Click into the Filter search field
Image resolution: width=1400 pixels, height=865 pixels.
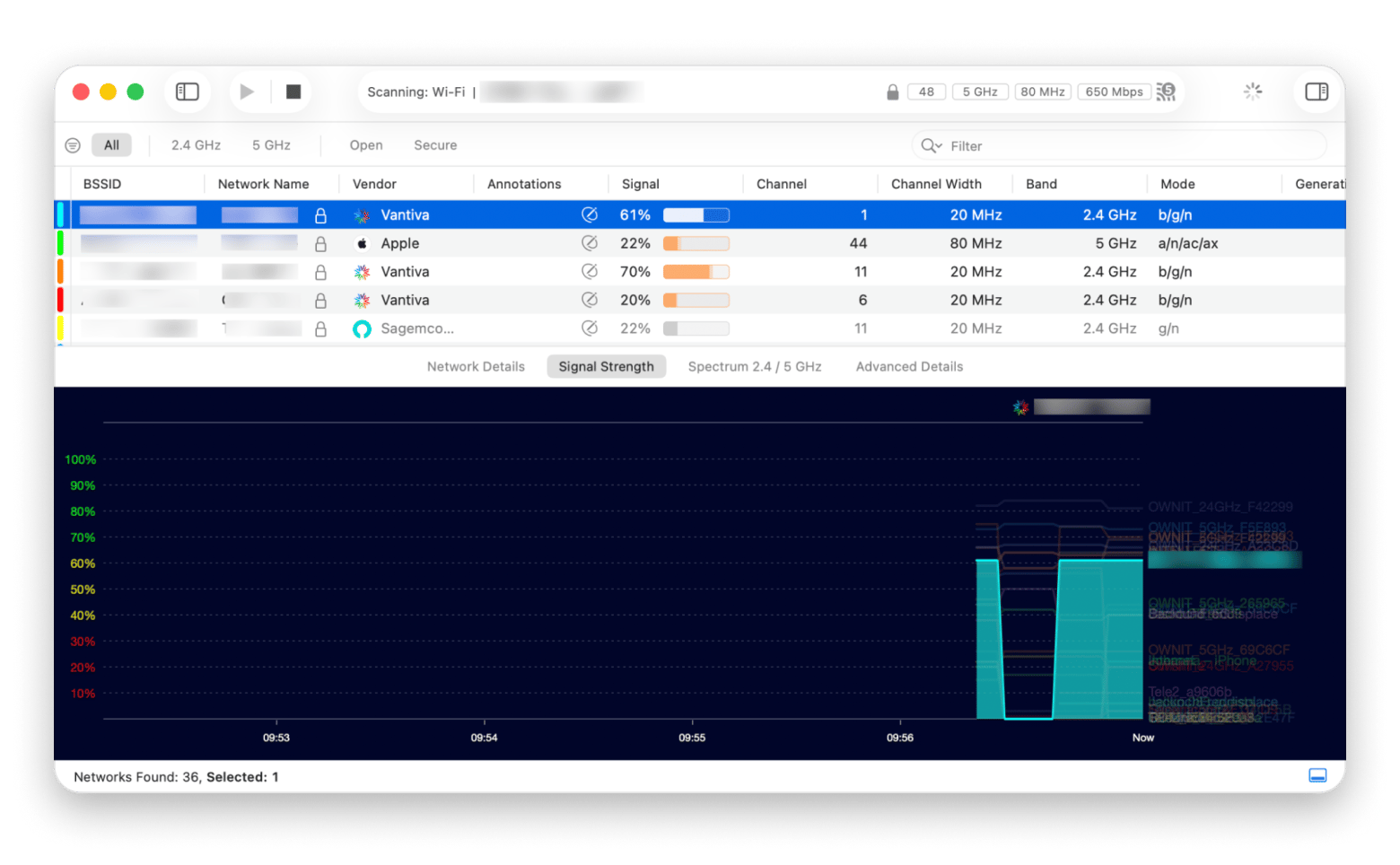coord(1119,145)
